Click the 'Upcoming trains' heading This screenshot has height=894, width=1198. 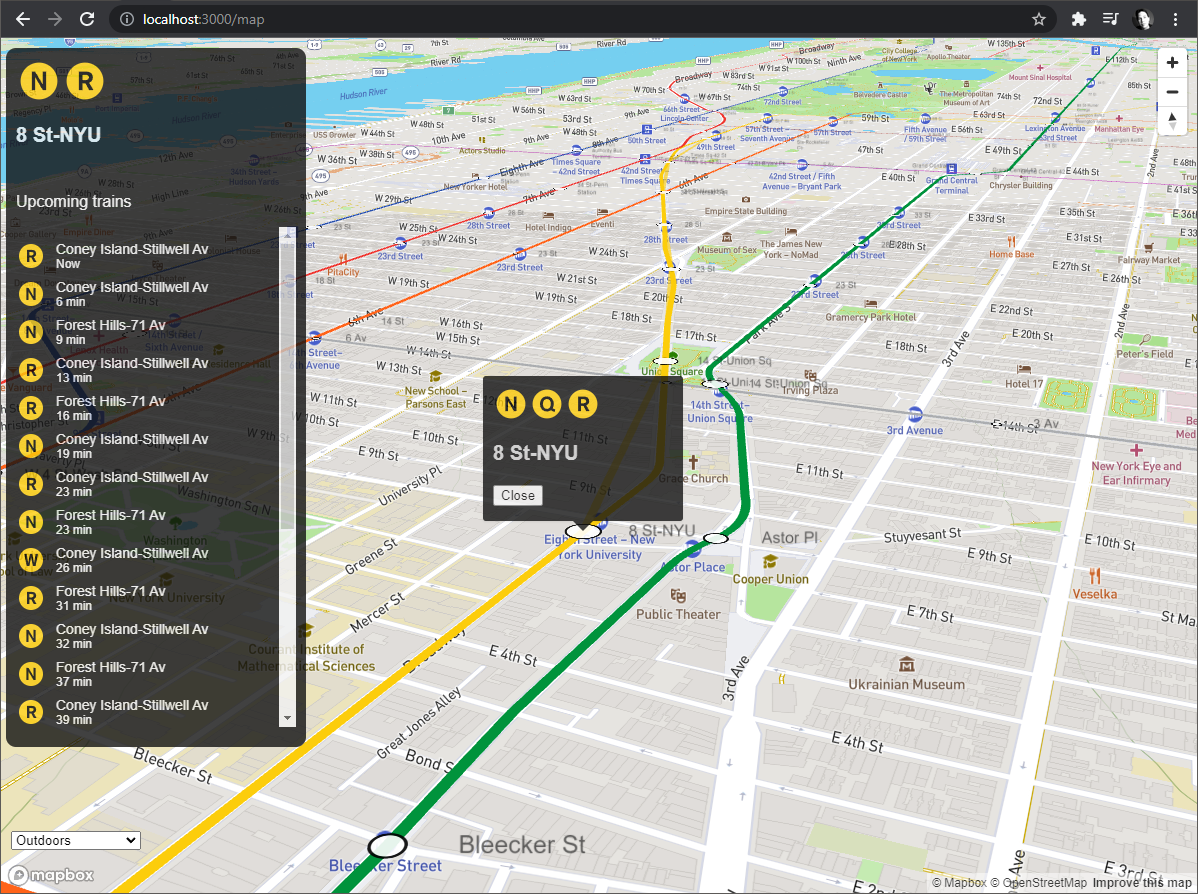point(73,202)
